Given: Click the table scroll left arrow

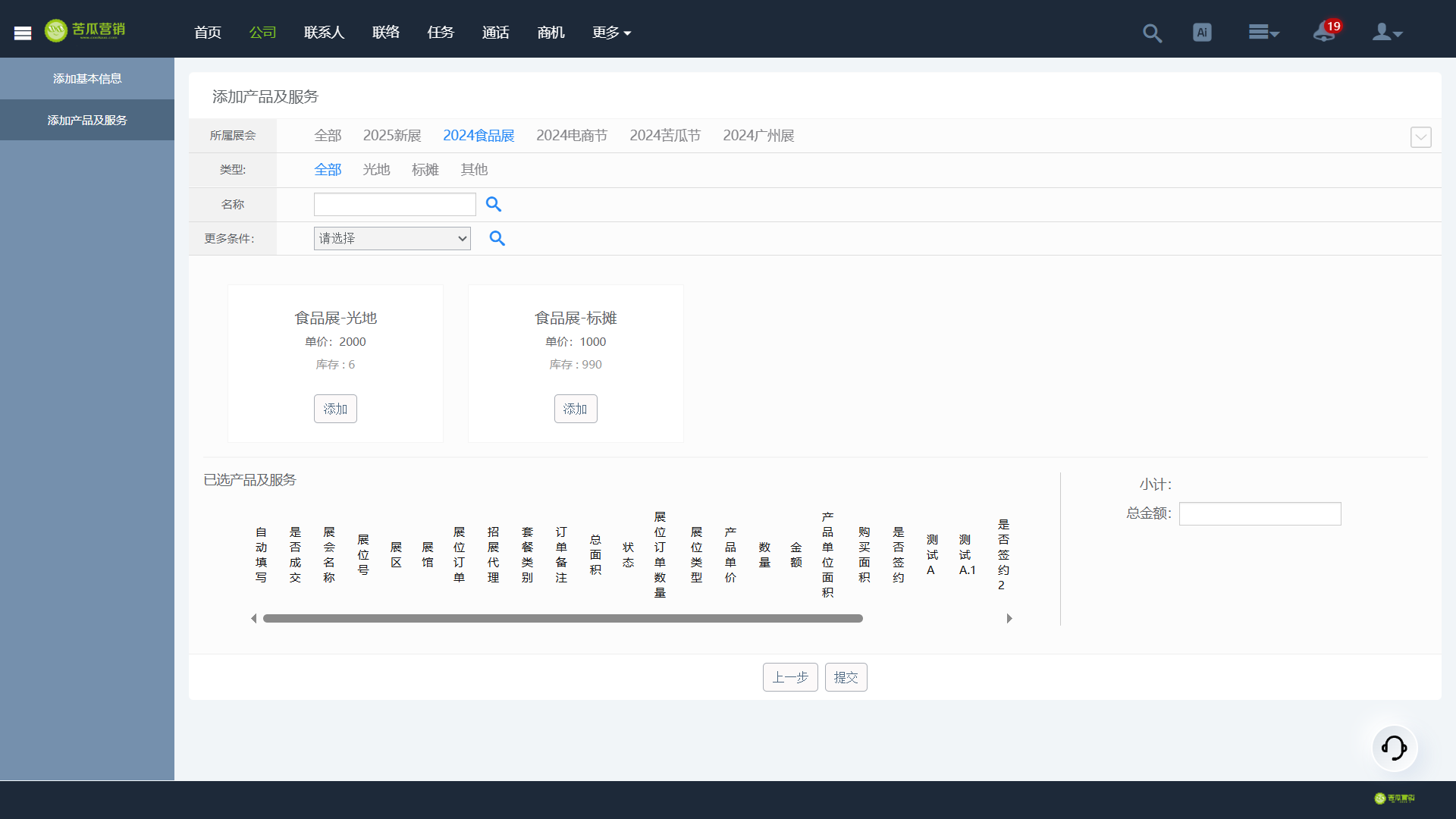Looking at the screenshot, I should tap(254, 619).
